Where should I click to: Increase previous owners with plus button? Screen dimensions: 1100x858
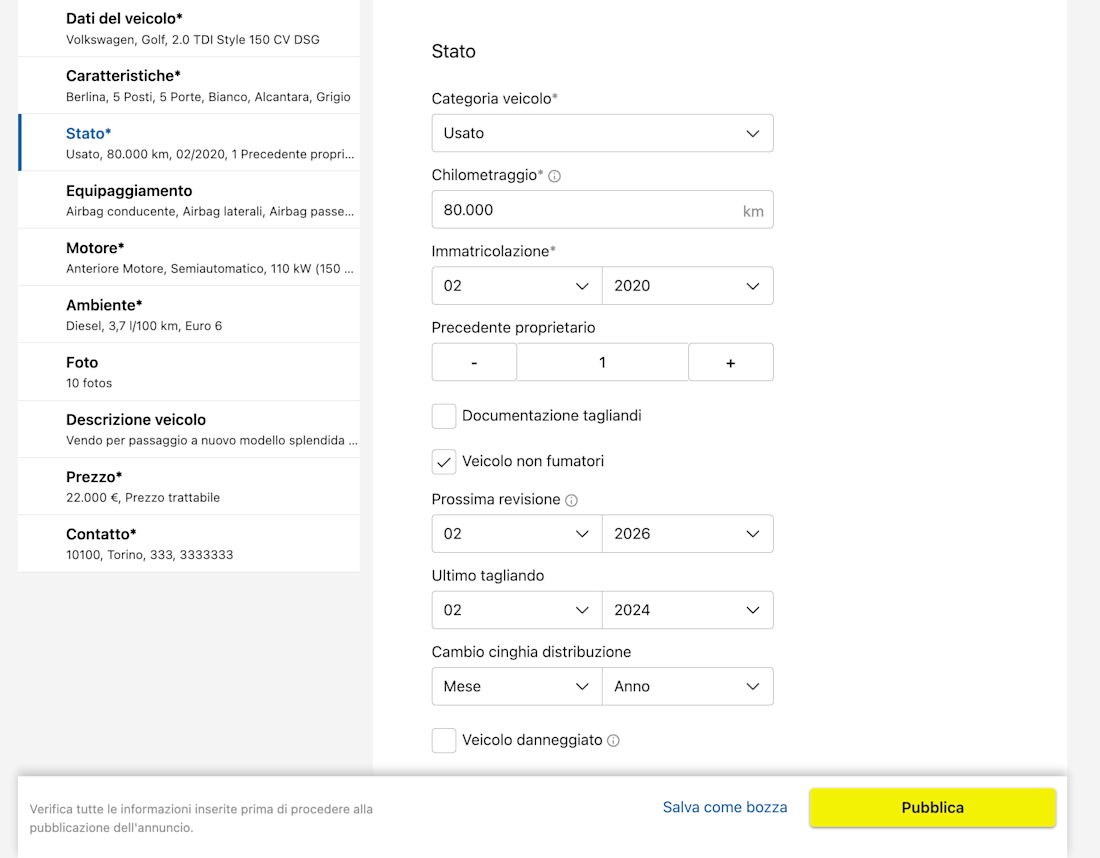730,363
